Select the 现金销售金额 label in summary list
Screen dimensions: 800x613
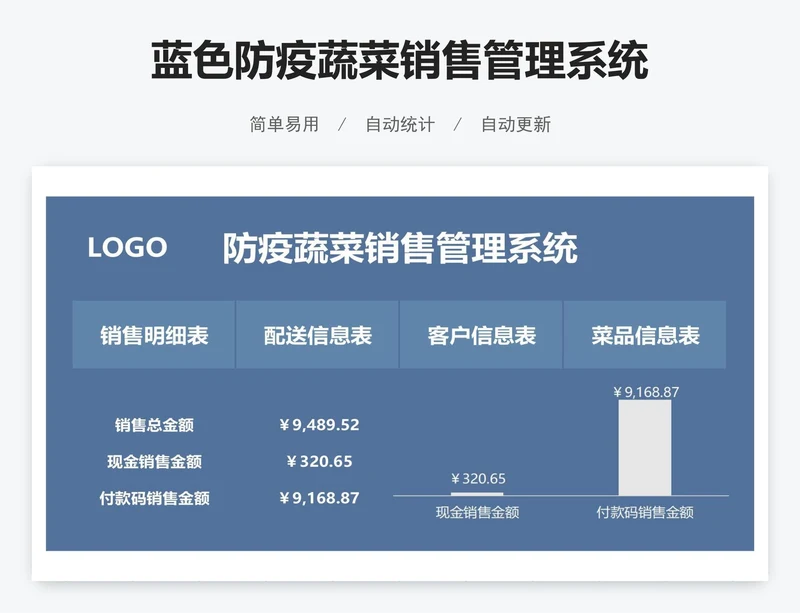[x=154, y=462]
